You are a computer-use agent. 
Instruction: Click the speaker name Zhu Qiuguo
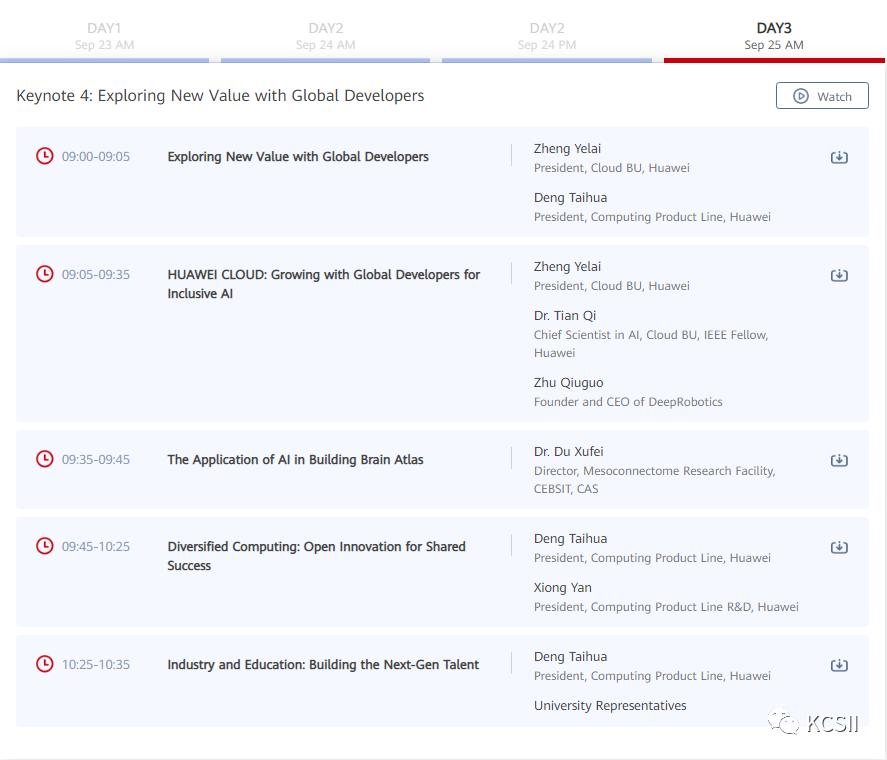pyautogui.click(x=569, y=383)
